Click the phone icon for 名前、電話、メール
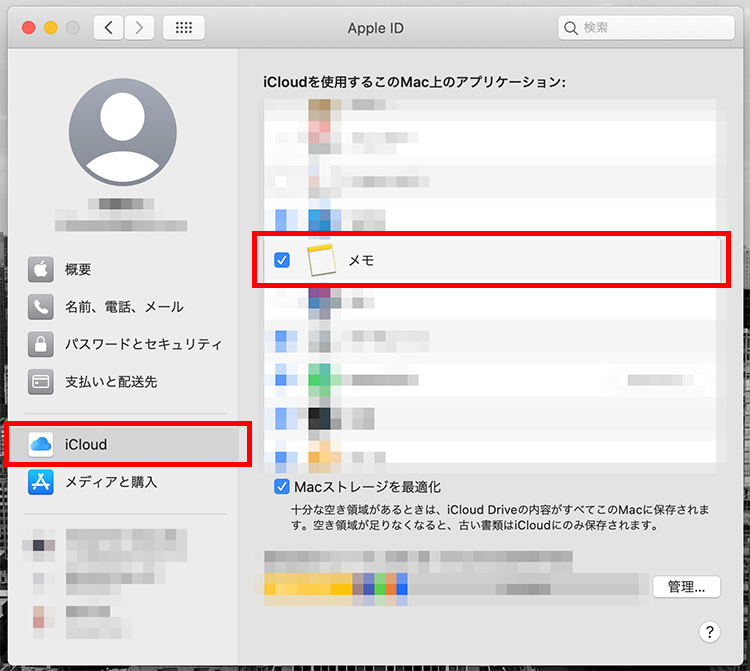 [41, 307]
